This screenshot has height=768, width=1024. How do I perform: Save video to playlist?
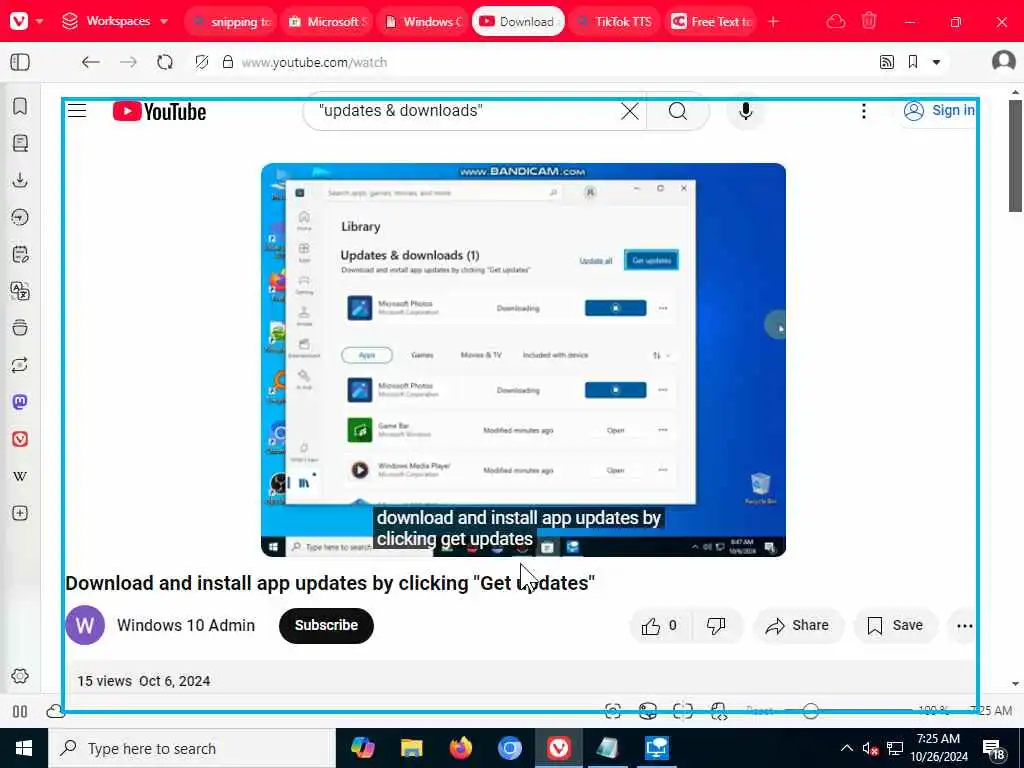click(x=895, y=626)
